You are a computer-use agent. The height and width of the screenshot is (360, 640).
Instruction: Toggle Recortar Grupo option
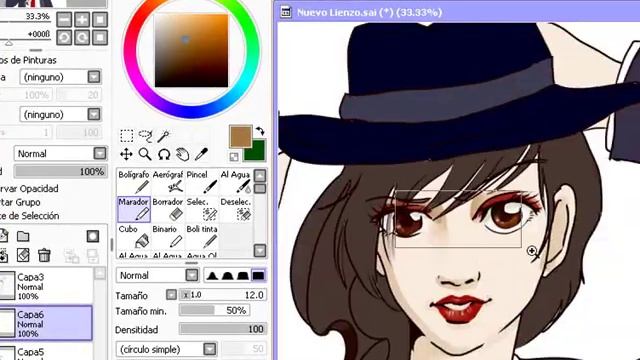pos(20,202)
